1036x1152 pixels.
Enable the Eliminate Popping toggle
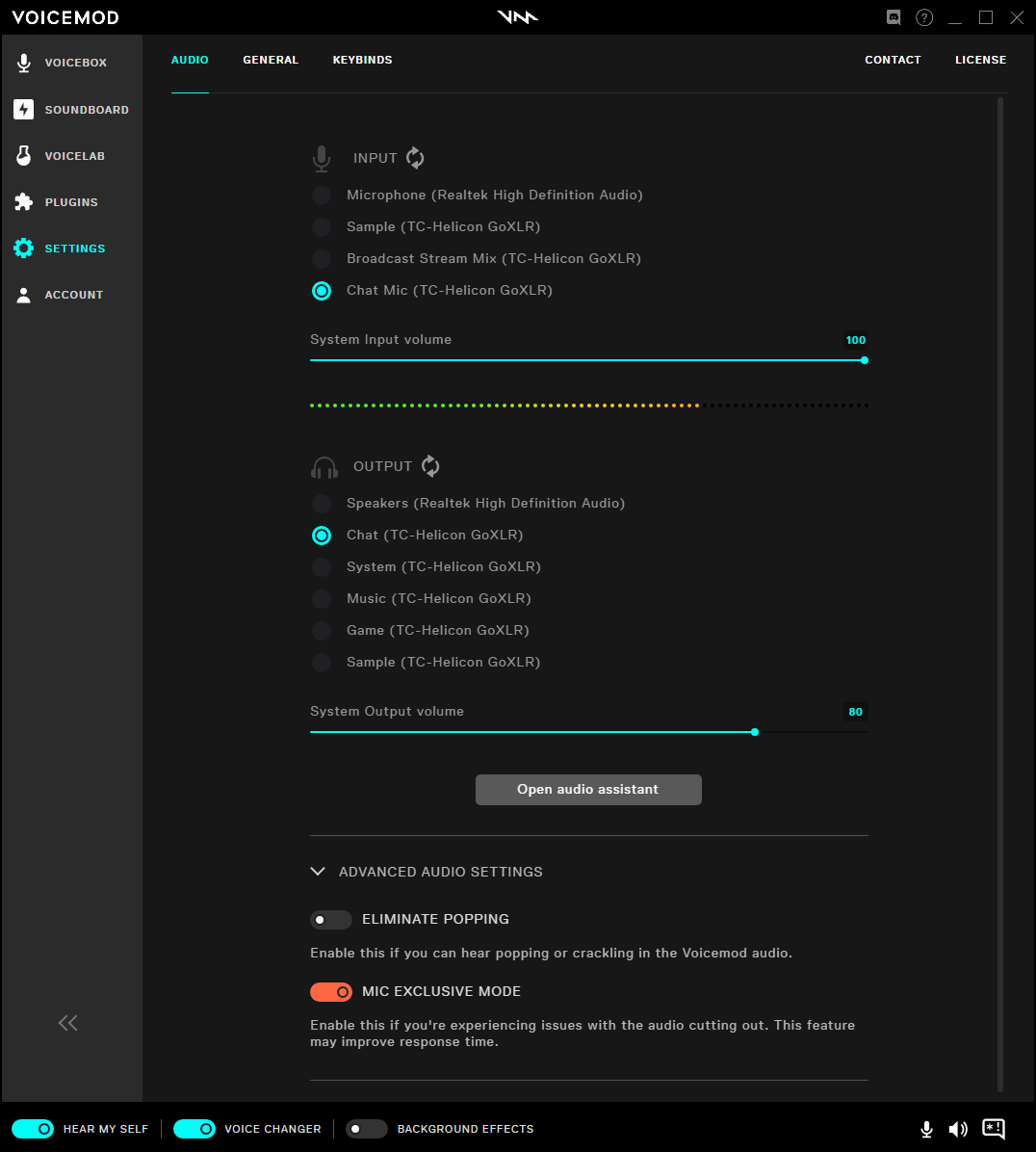(x=331, y=920)
